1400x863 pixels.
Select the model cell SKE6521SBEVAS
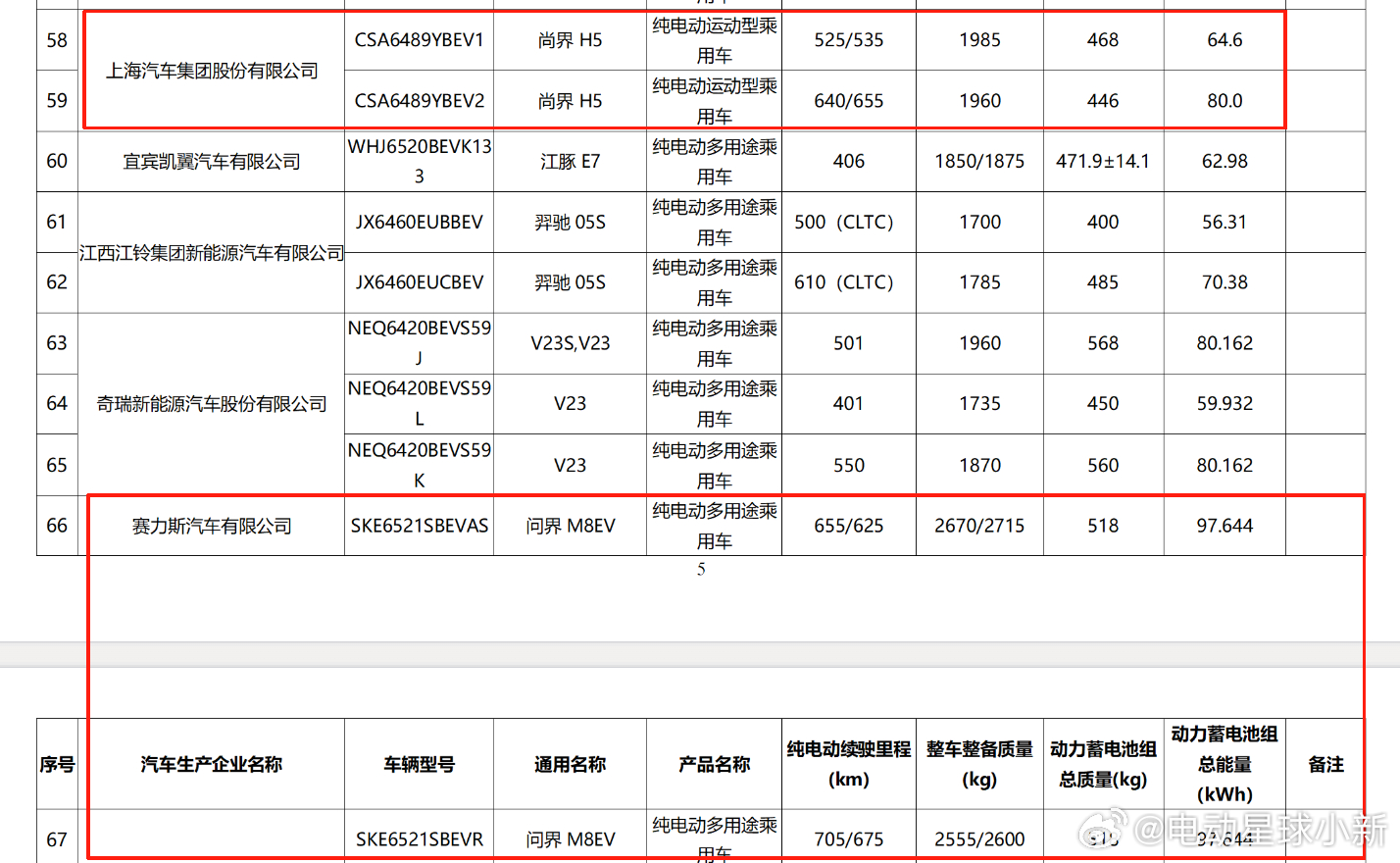click(419, 527)
